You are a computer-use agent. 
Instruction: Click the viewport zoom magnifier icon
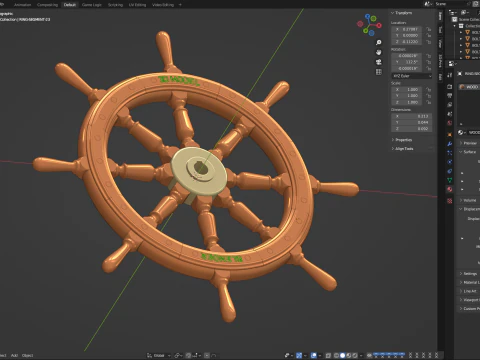[379, 42]
